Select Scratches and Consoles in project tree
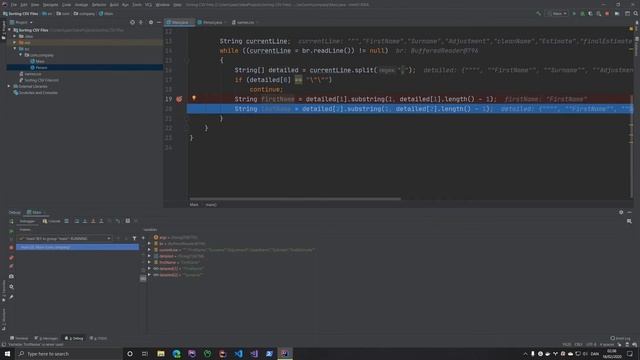This screenshot has height=360, width=640. pos(36,93)
